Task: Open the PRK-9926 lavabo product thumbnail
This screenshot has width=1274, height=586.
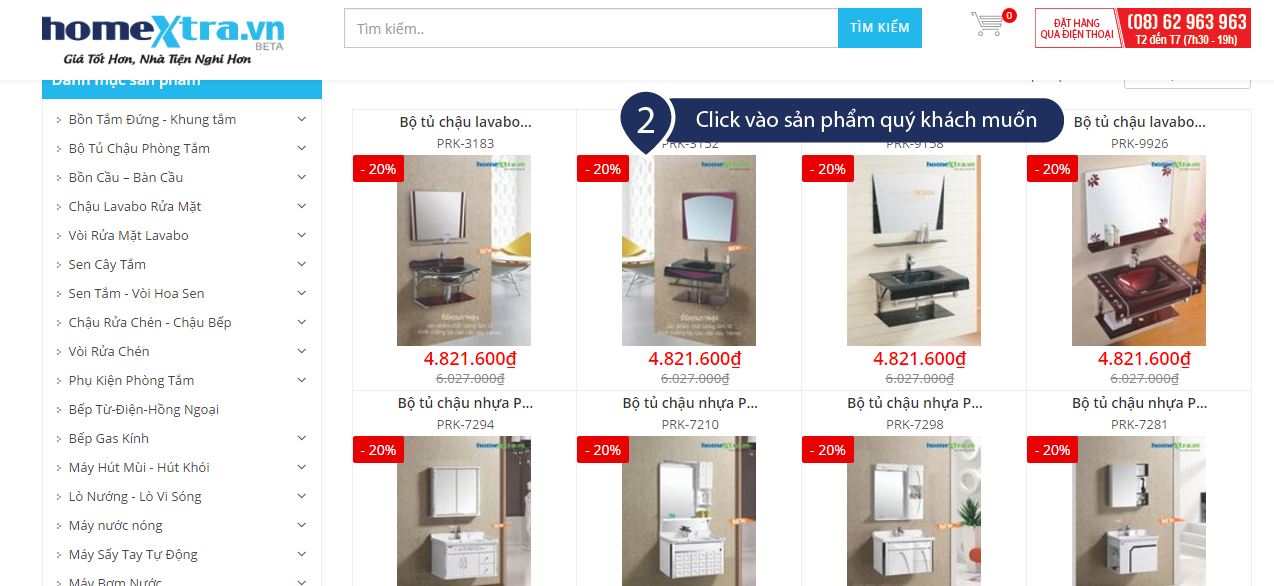Action: (1139, 251)
